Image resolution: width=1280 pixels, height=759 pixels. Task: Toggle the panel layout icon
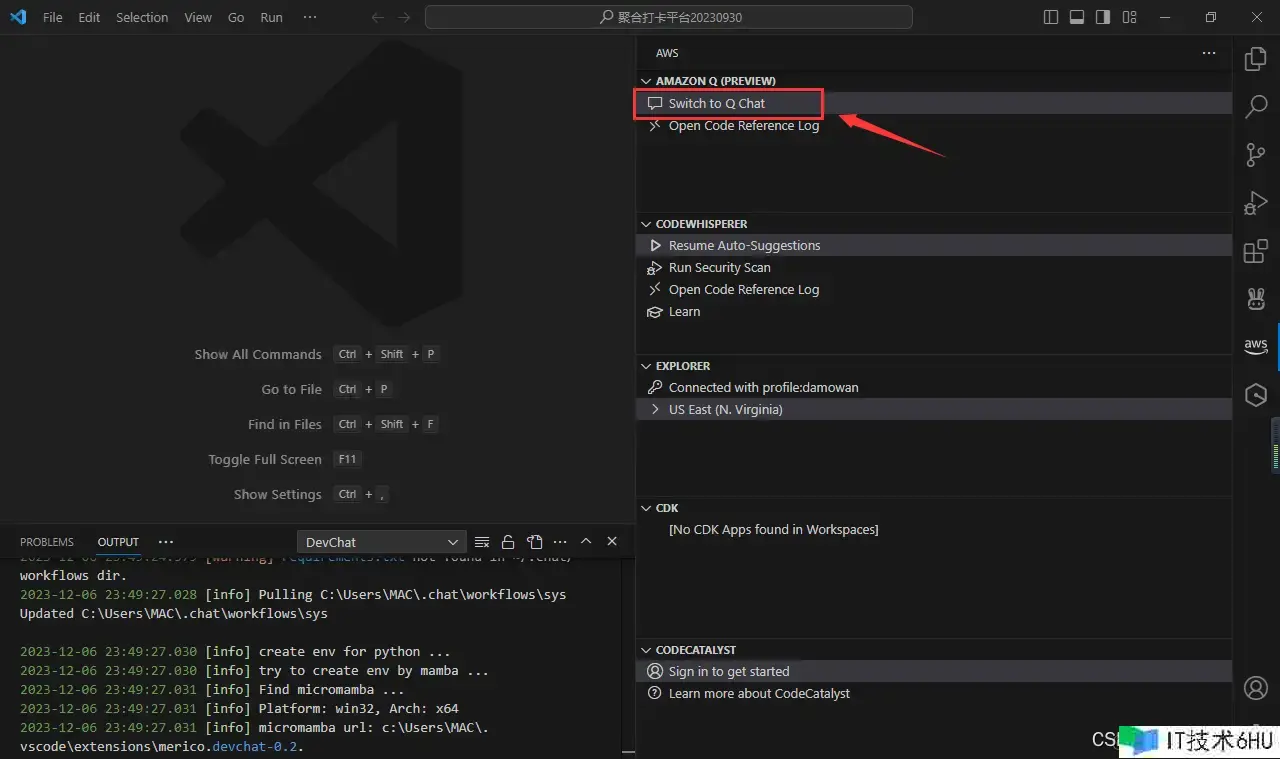pos(1077,17)
